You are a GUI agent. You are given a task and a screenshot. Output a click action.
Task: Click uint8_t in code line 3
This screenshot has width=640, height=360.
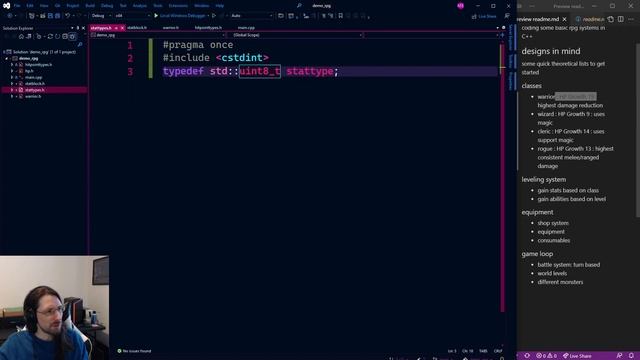pyautogui.click(x=260, y=71)
